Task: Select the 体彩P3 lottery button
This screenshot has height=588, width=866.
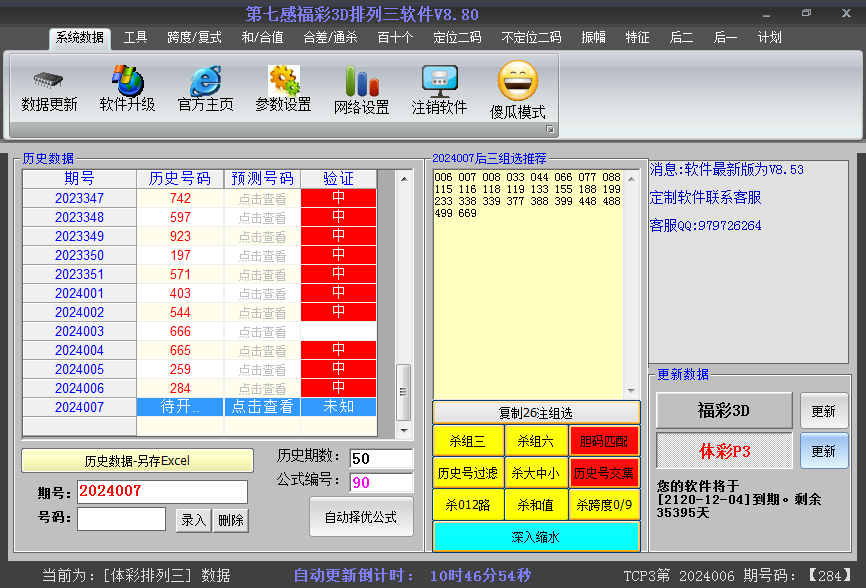Action: 724,451
